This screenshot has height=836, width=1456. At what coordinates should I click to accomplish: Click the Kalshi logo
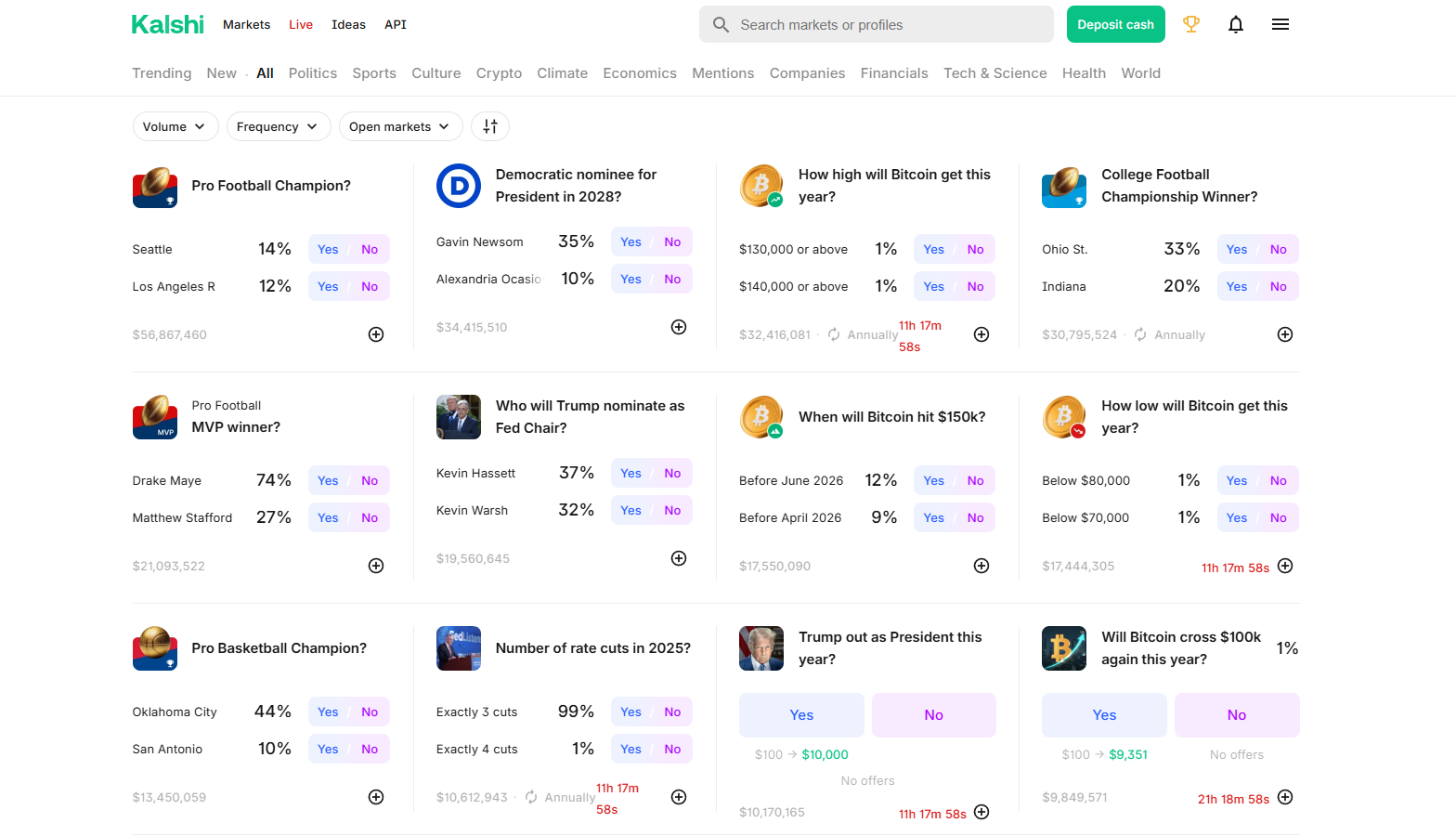pos(167,24)
